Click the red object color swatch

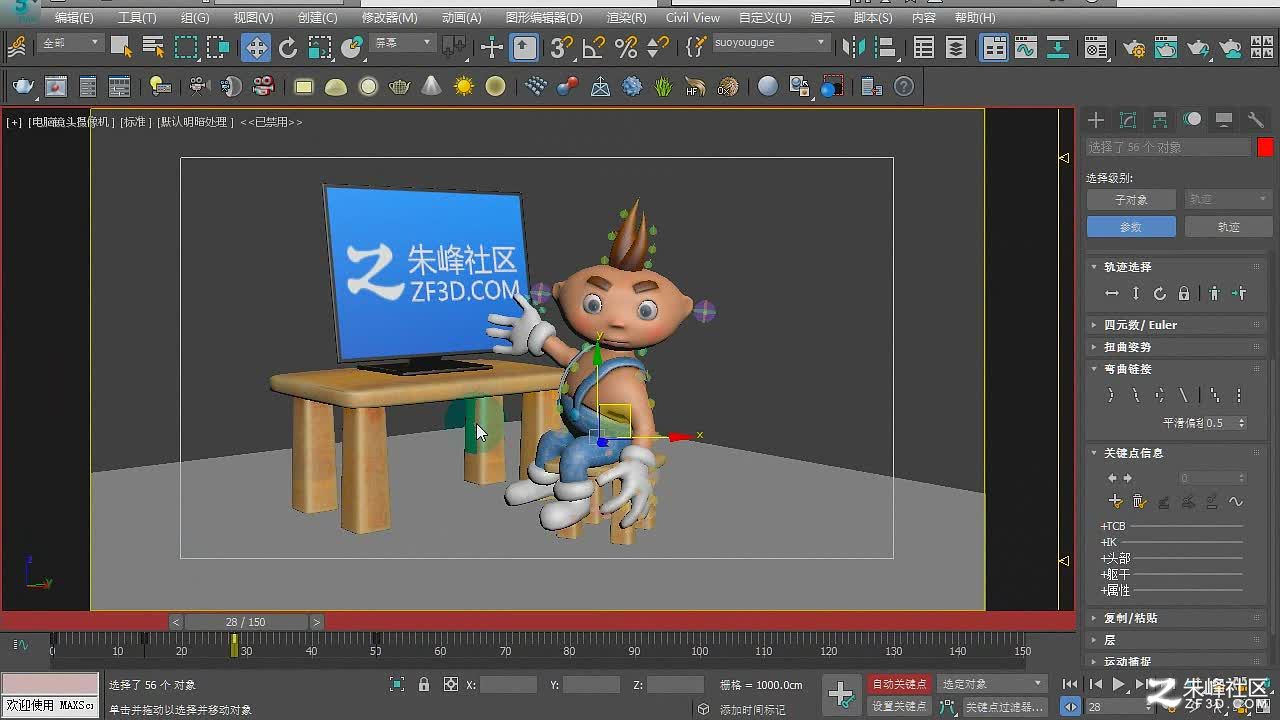[x=1265, y=147]
